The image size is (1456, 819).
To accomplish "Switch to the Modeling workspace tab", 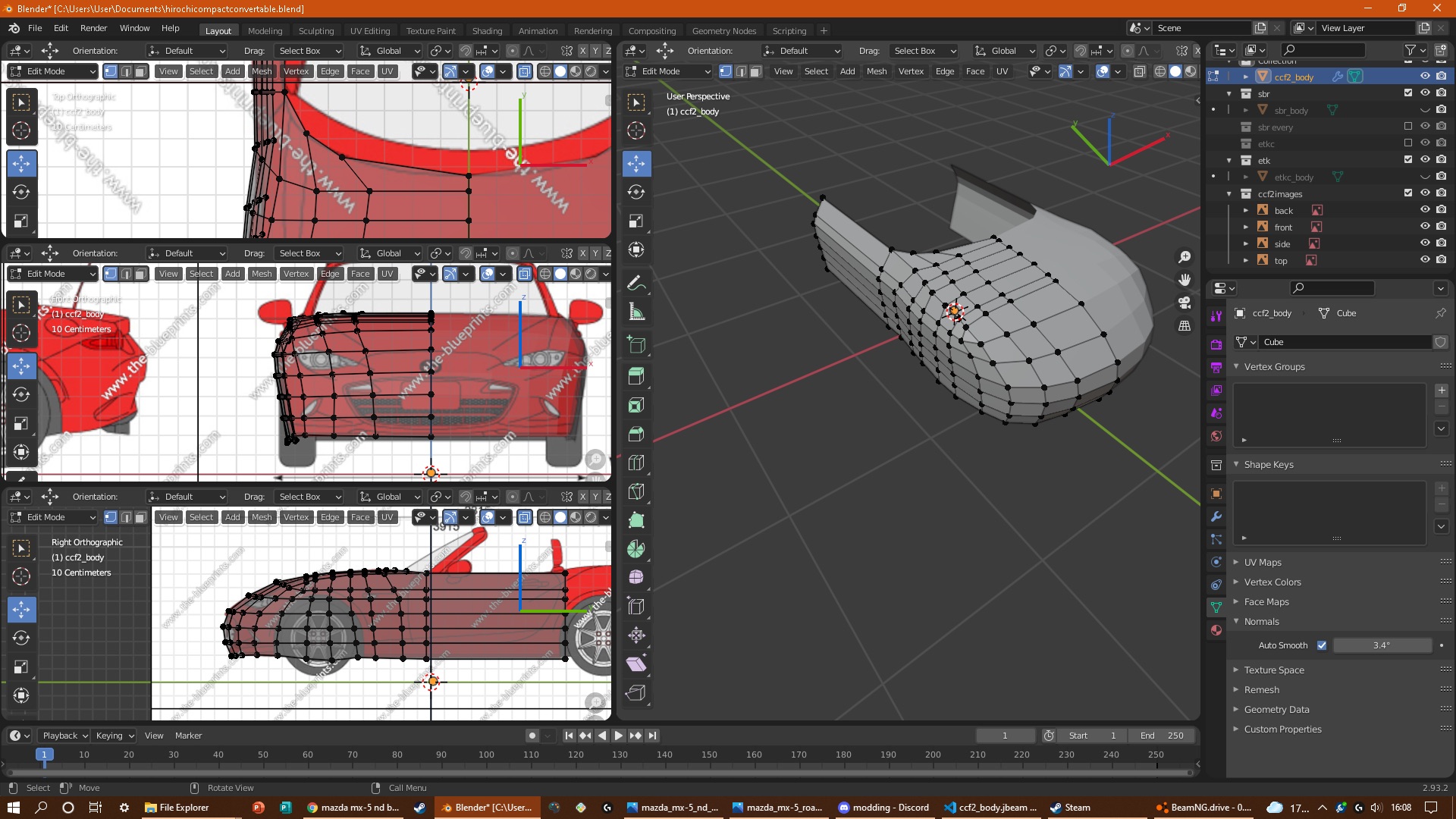I will click(x=265, y=31).
